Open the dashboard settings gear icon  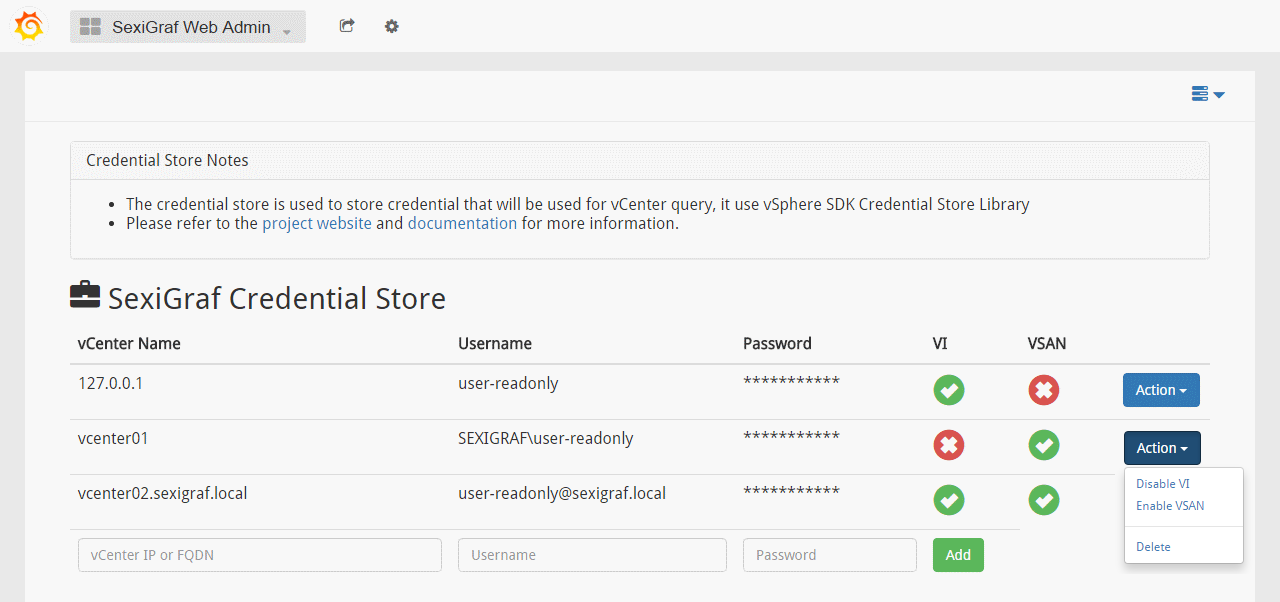click(x=392, y=26)
